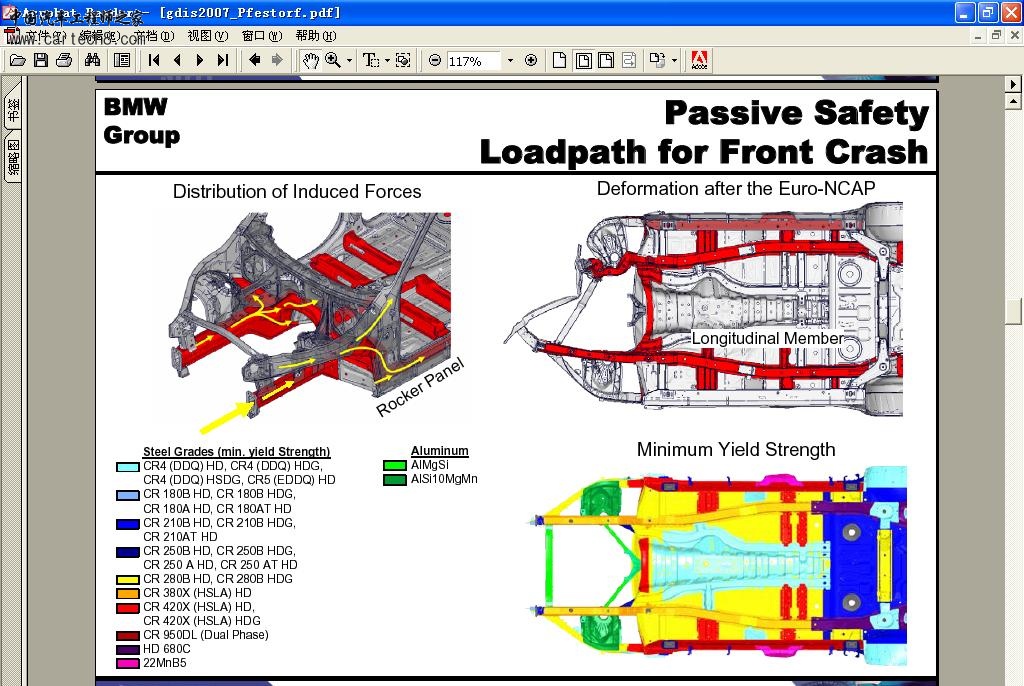Click the plus zoom in button
Viewport: 1024px width, 686px height.
pos(531,61)
